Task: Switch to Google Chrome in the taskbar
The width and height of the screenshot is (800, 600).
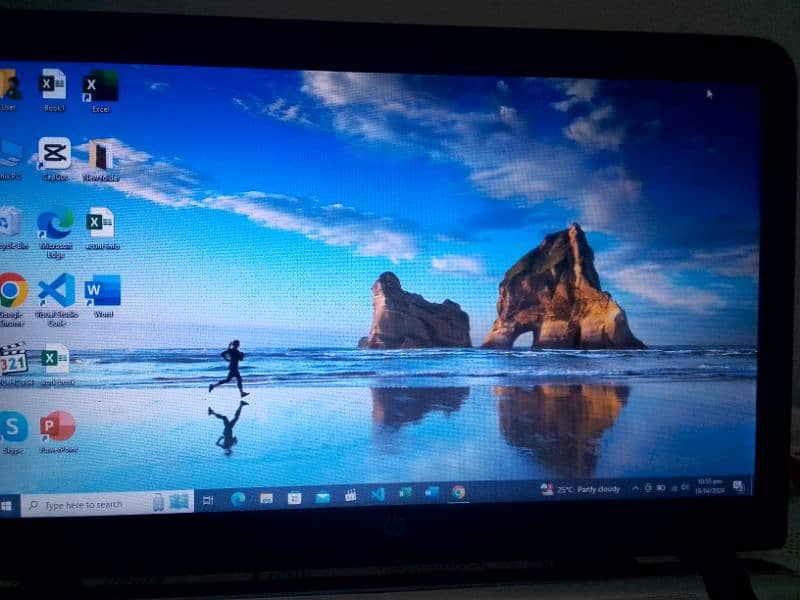Action: pyautogui.click(x=458, y=492)
